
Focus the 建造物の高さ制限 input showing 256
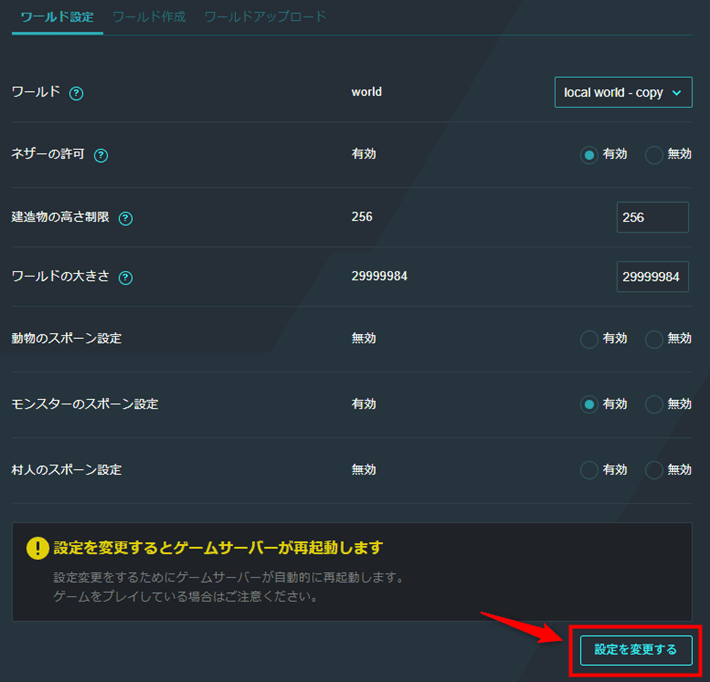(x=652, y=217)
